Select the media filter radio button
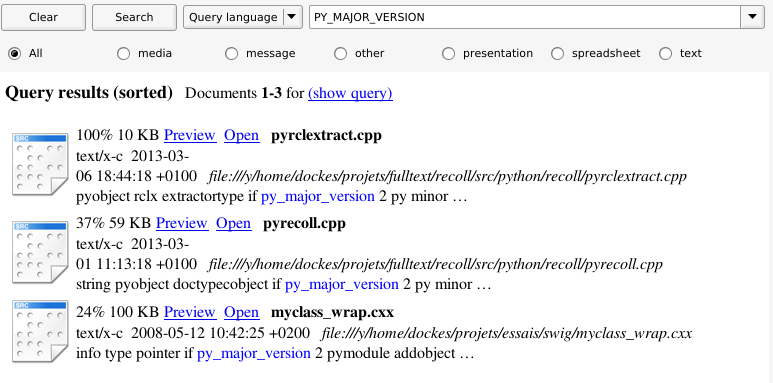This screenshot has height=383, width=773. pyautogui.click(x=123, y=53)
